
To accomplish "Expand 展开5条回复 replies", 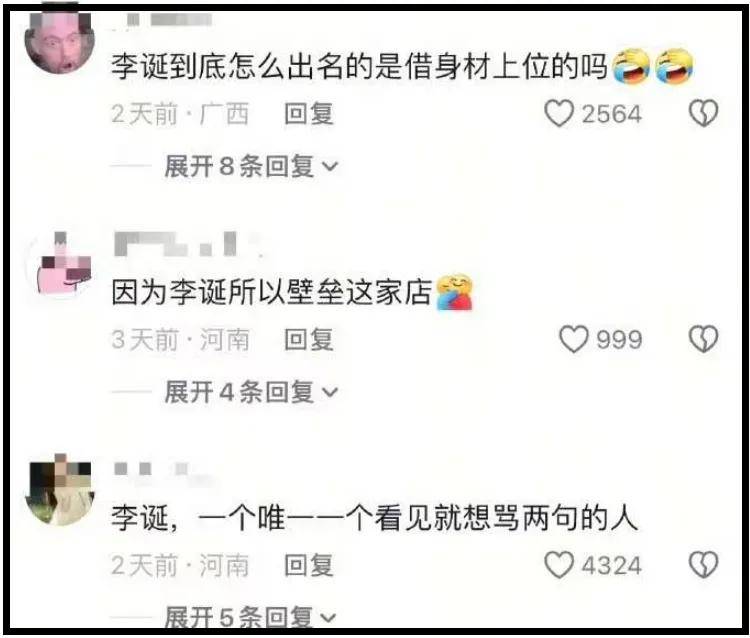I will 250,616.
